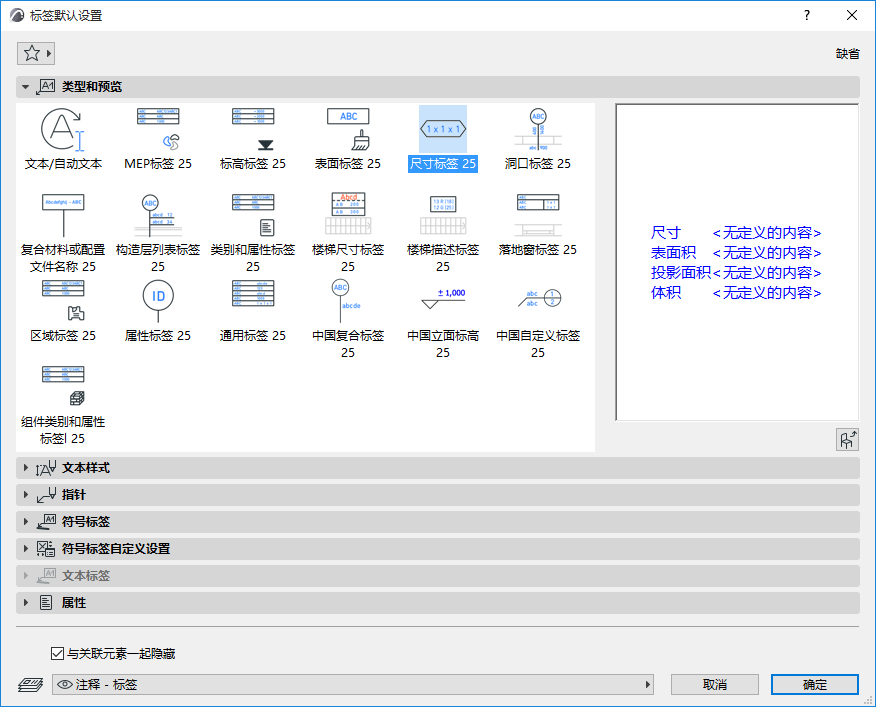Toggle 与关联元素一起隐藏 checkbox
876x707 pixels.
[x=57, y=653]
